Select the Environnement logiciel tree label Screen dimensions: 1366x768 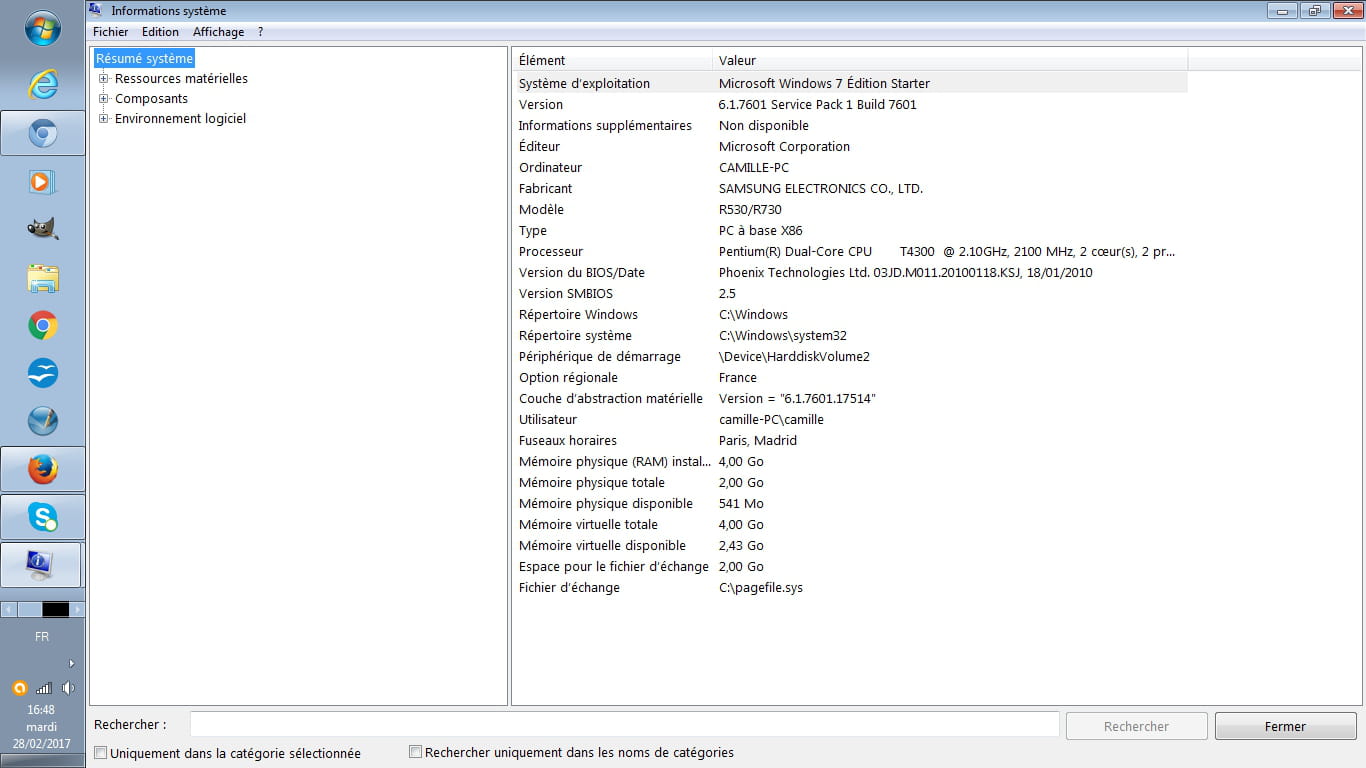click(180, 118)
